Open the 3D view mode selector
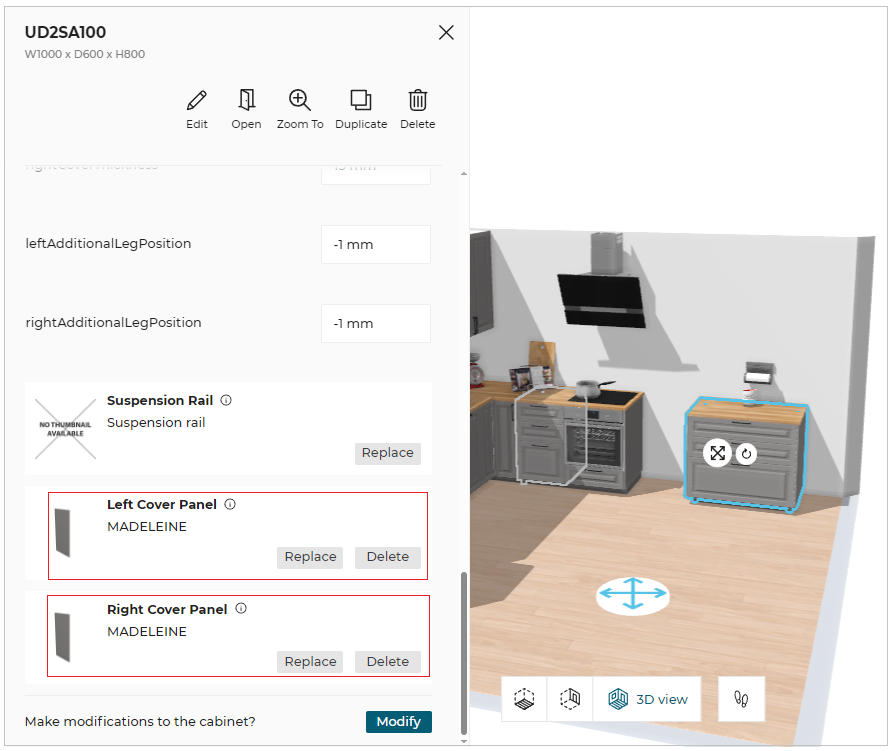Image resolution: width=890 pixels, height=751 pixels. pyautogui.click(x=648, y=699)
